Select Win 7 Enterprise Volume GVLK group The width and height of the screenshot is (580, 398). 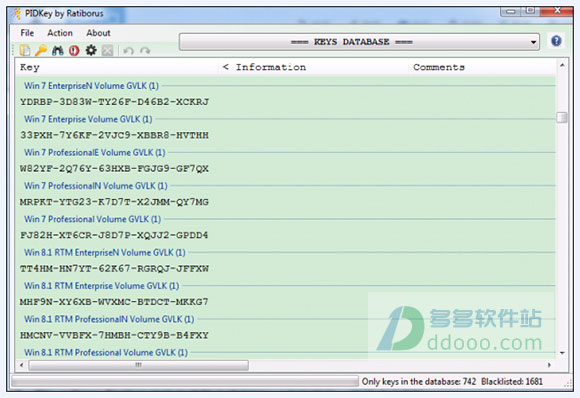88,119
